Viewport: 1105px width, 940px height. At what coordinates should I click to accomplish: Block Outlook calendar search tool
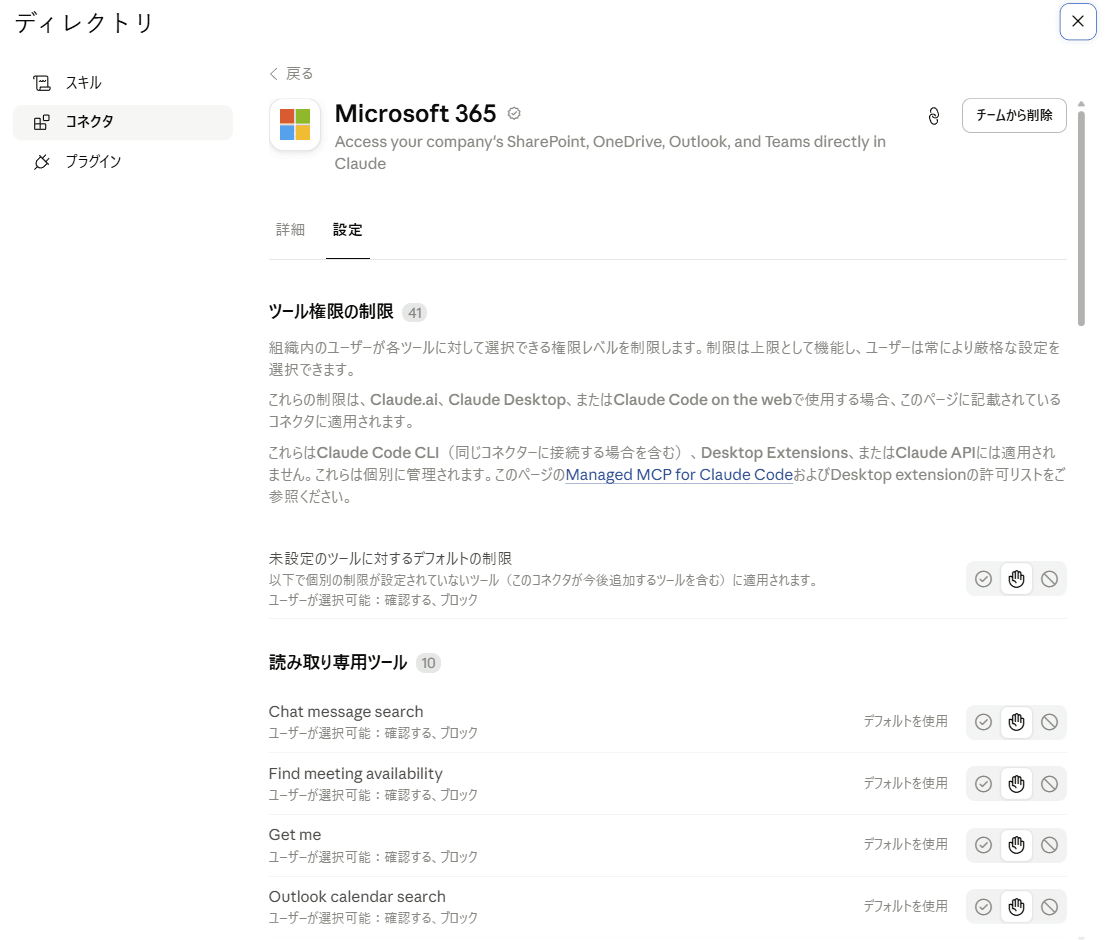1049,907
